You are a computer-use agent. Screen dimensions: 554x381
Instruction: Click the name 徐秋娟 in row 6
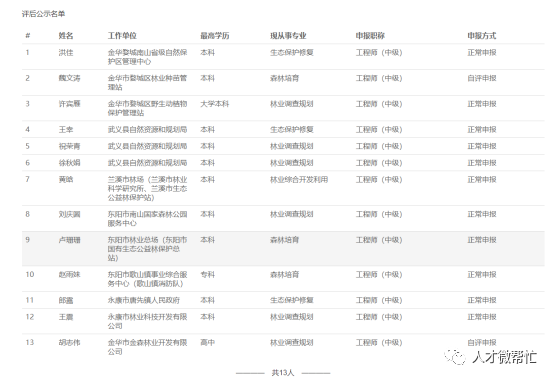coord(69,163)
